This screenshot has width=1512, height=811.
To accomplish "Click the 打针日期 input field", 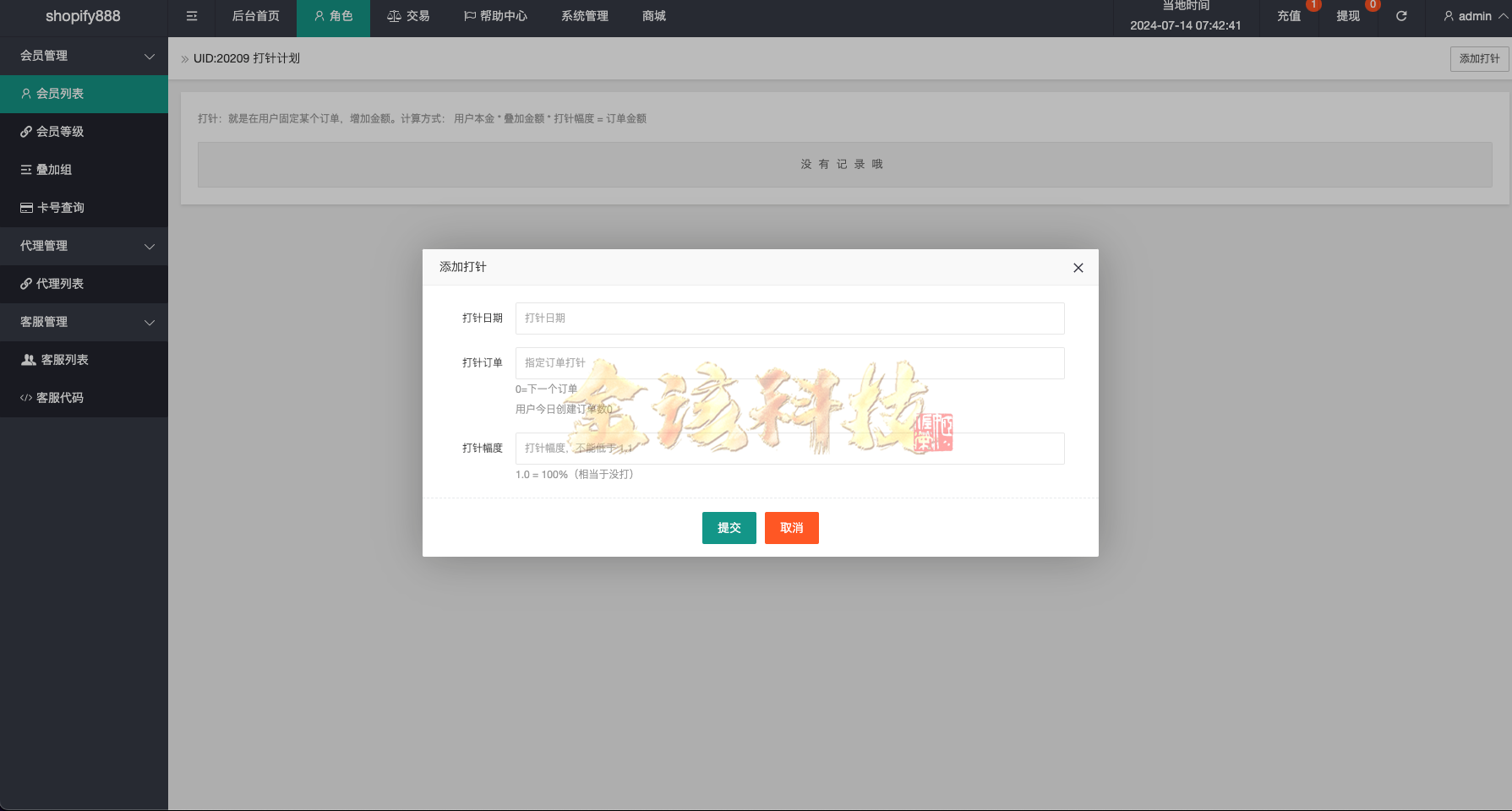I will [x=789, y=318].
